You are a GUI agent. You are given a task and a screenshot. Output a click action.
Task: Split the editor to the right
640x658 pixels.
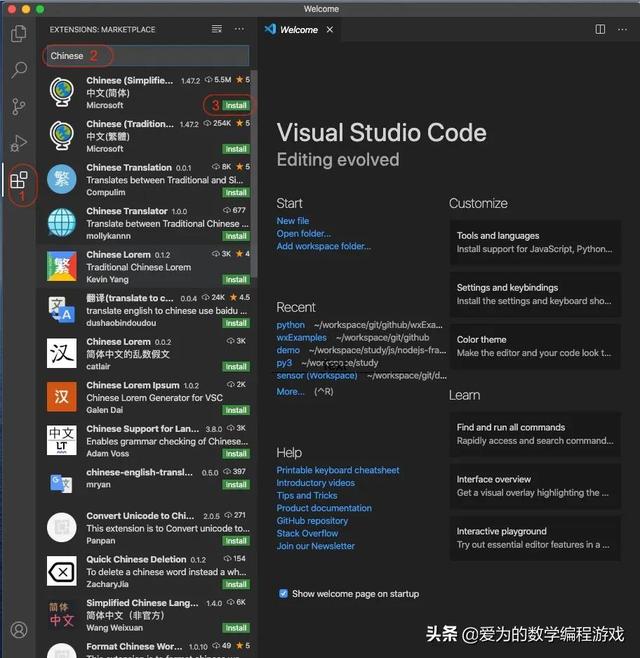tap(600, 29)
